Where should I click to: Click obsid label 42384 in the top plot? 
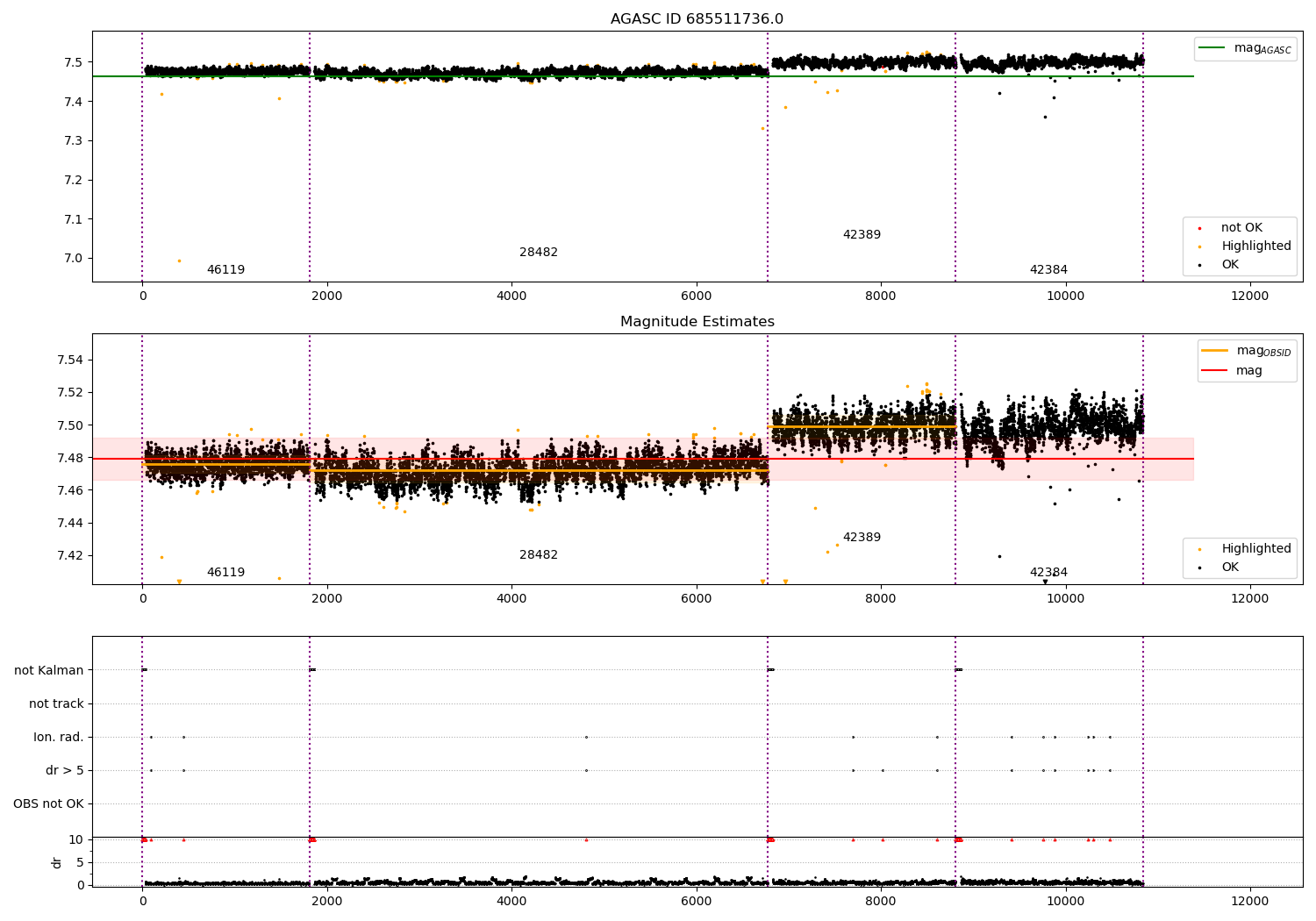1048,270
